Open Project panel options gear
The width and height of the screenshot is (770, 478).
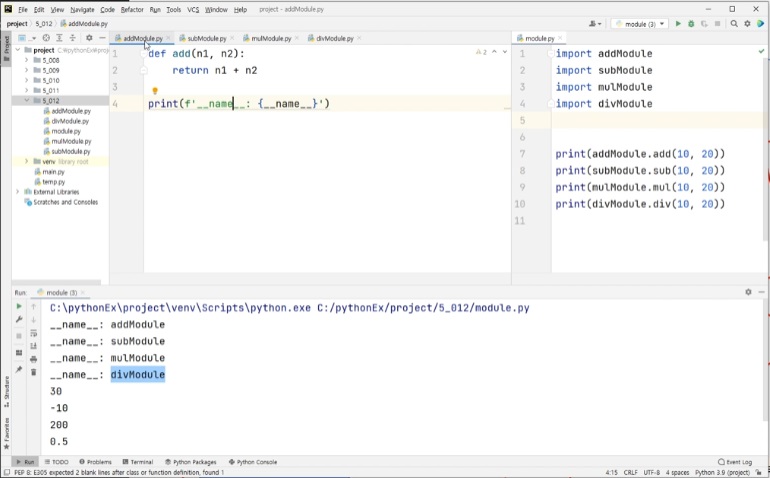coord(89,38)
